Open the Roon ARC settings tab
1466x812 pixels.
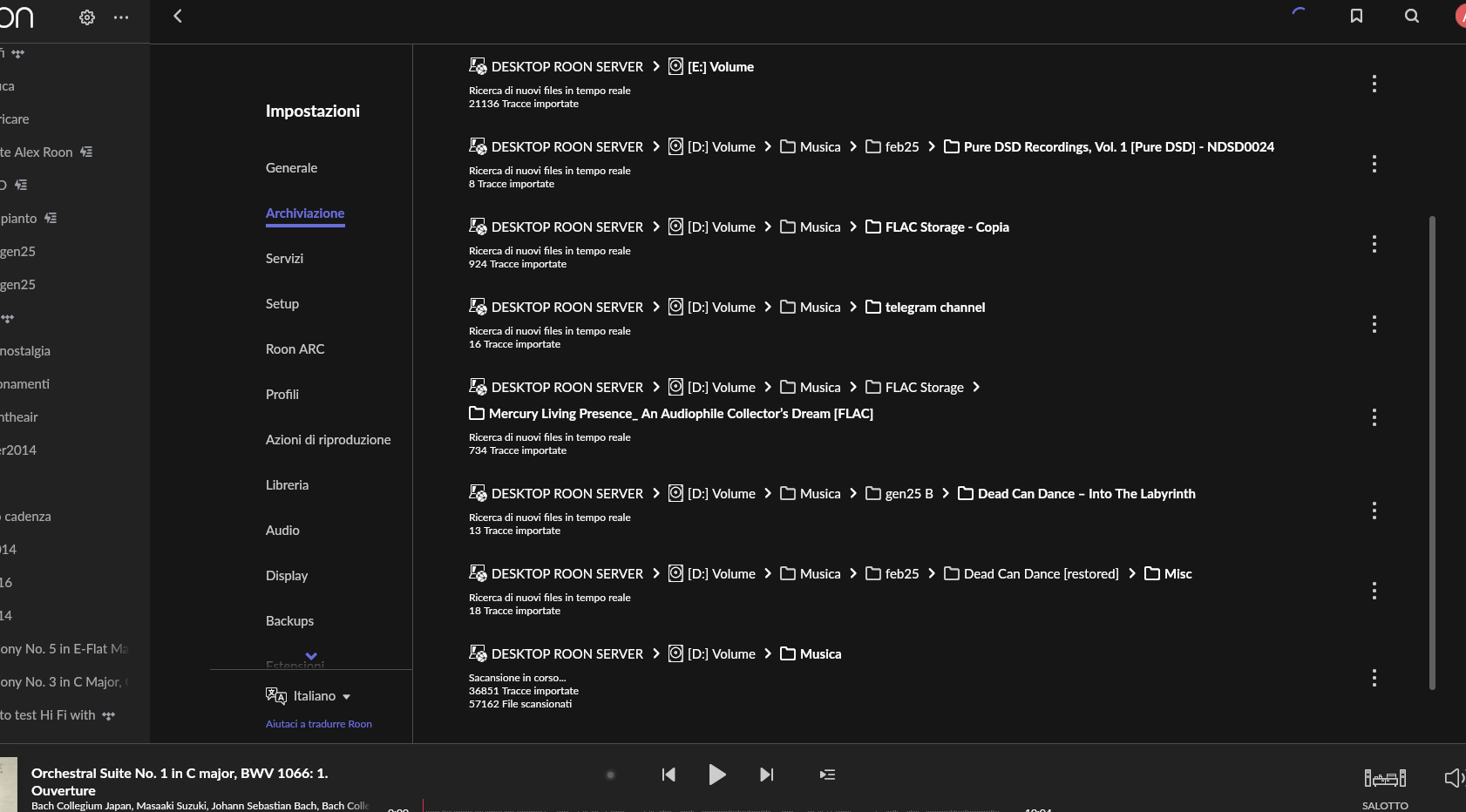tap(295, 348)
